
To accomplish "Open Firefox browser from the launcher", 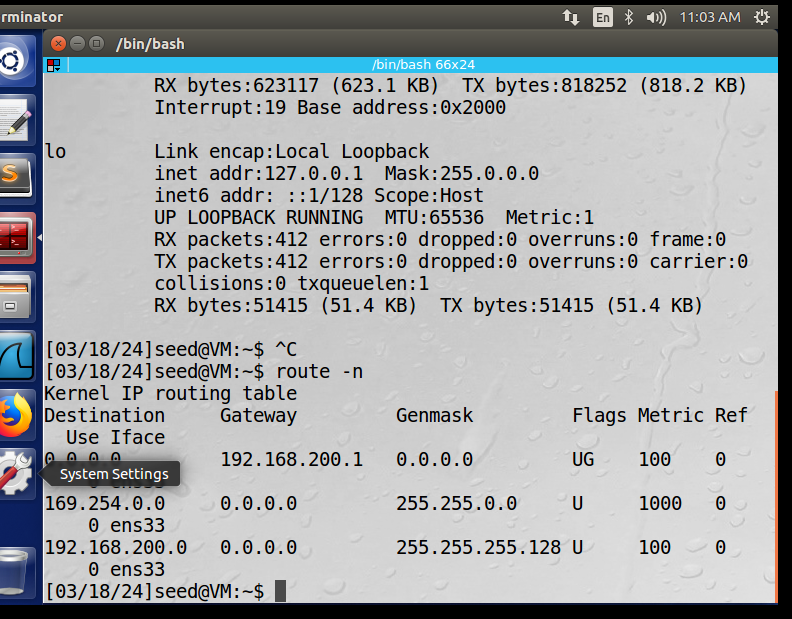I will (x=16, y=414).
